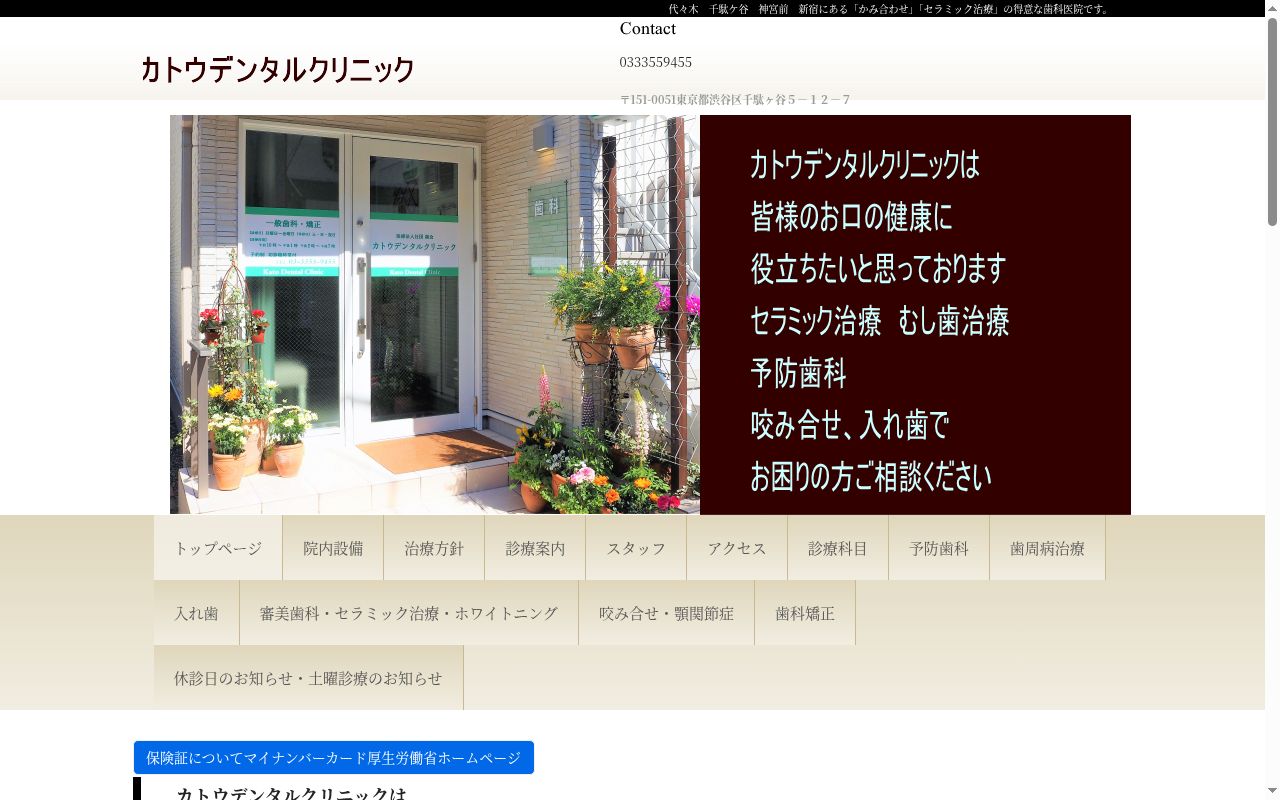Viewport: 1280px width, 800px height.
Task: Open 予防歯科 in the menu
Action: (939, 548)
